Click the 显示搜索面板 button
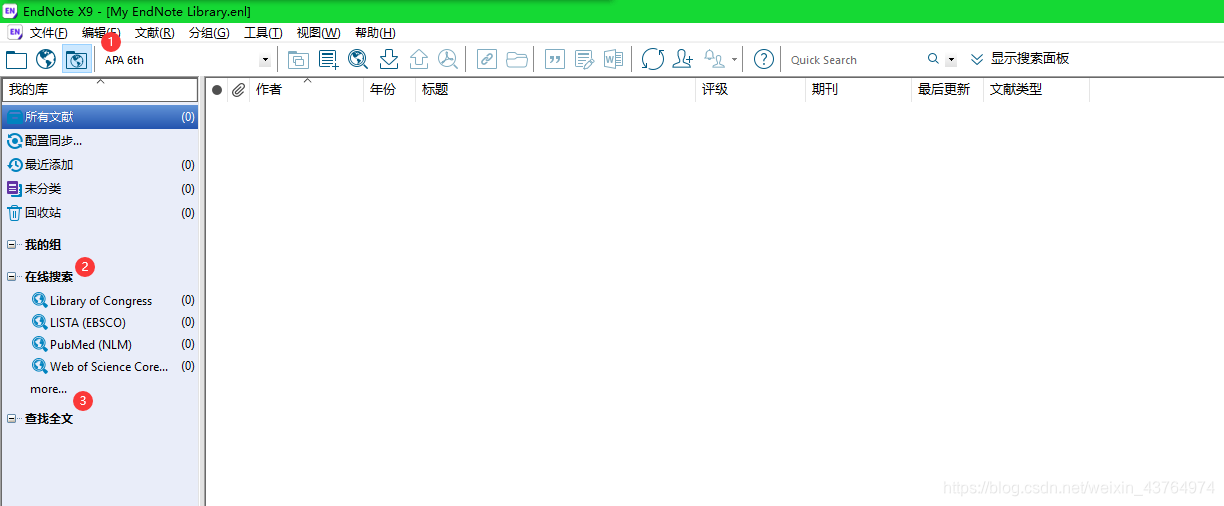Screen dimensions: 1224x506 [x=1020, y=59]
